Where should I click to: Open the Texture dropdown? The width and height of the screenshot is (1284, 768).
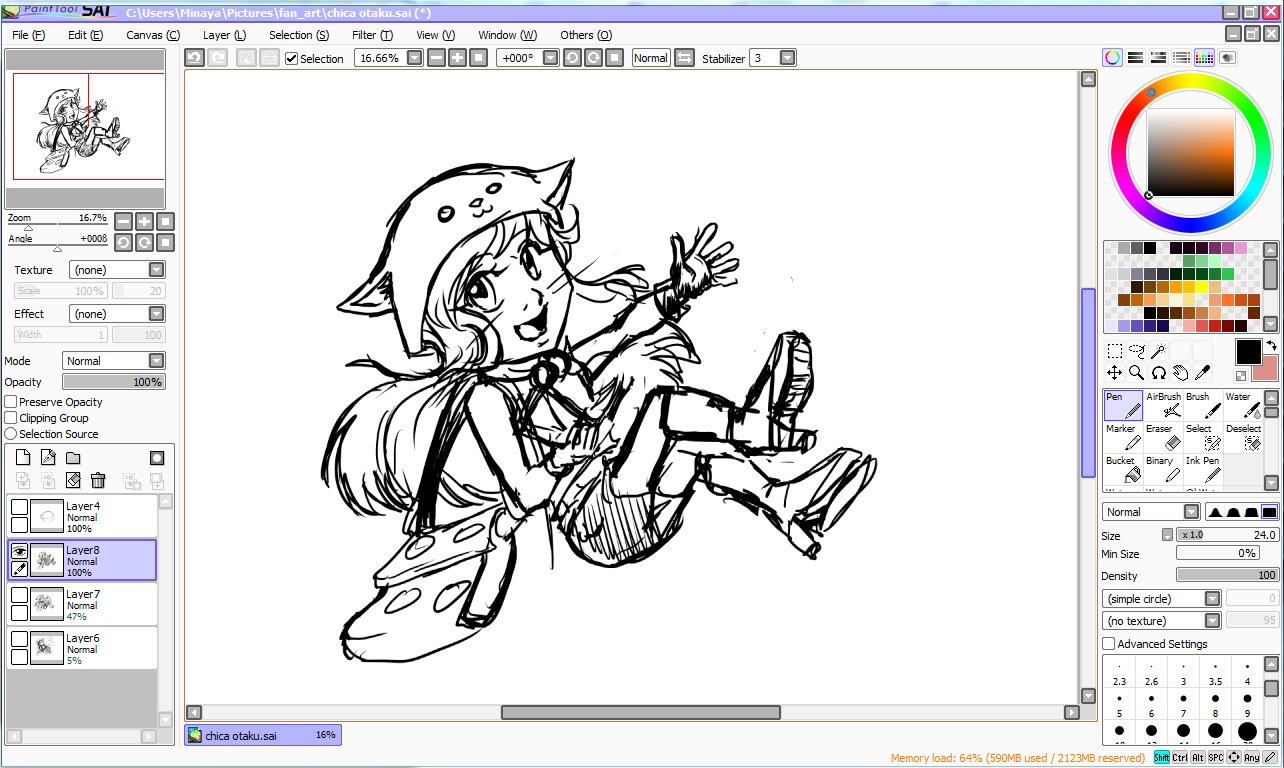(x=116, y=270)
